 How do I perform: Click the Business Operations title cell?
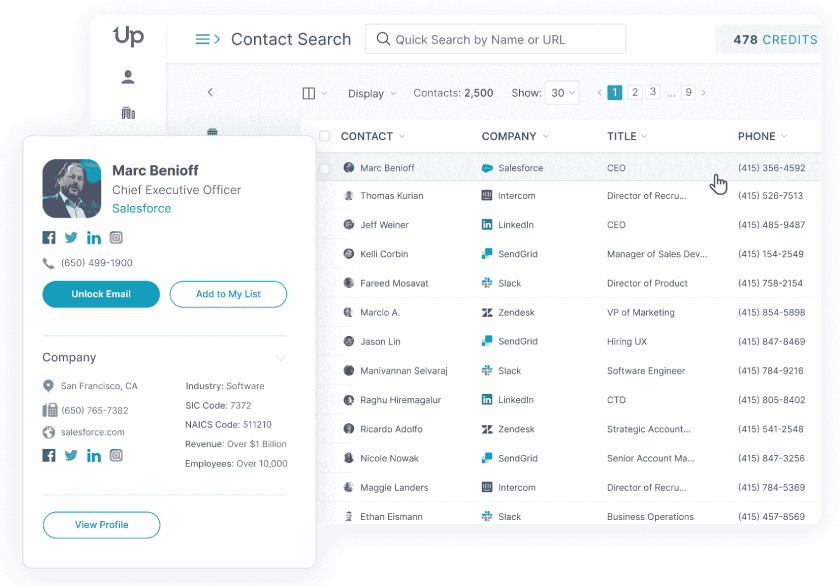tap(650, 516)
